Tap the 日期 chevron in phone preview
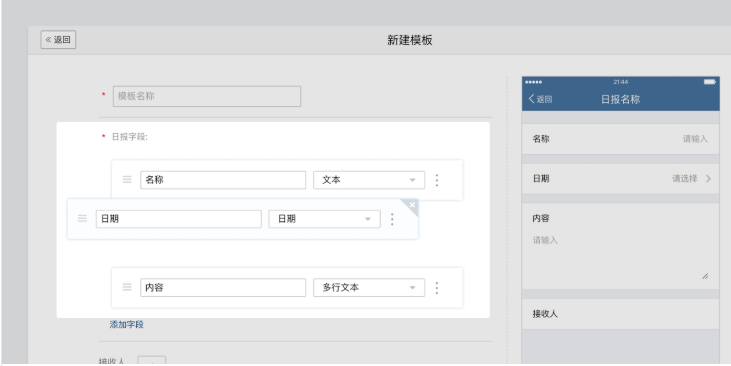 click(708, 179)
